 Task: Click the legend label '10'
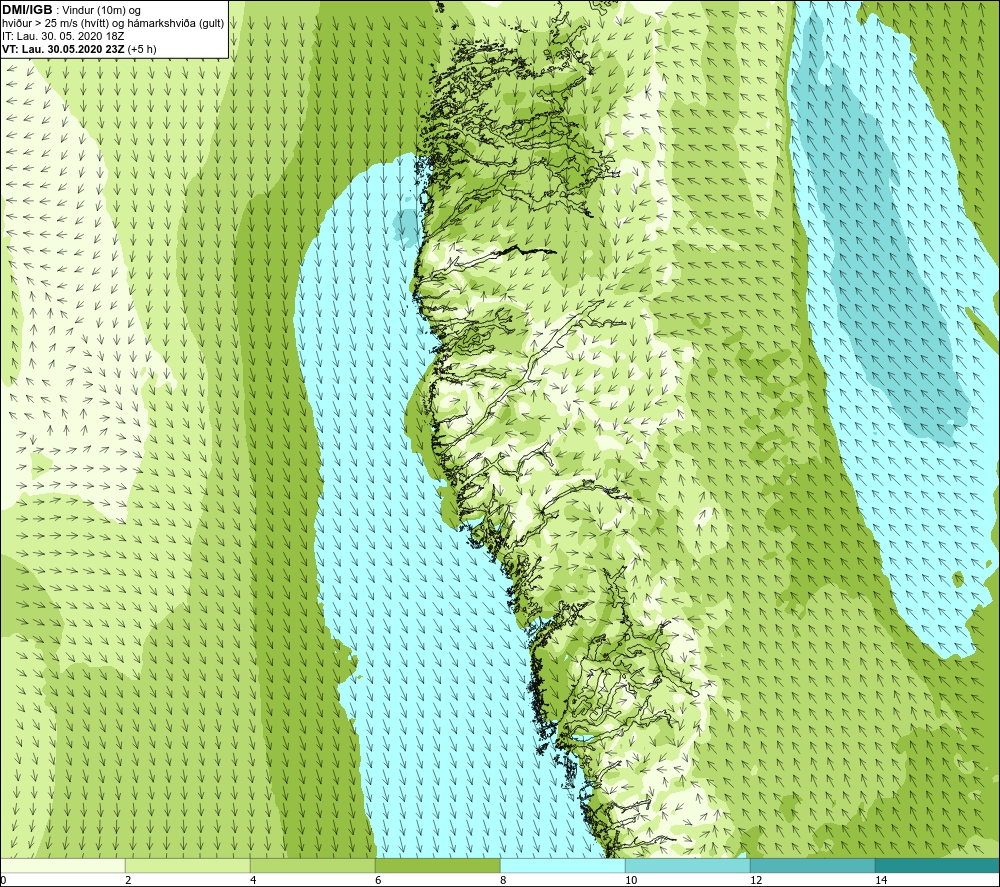coord(630,880)
